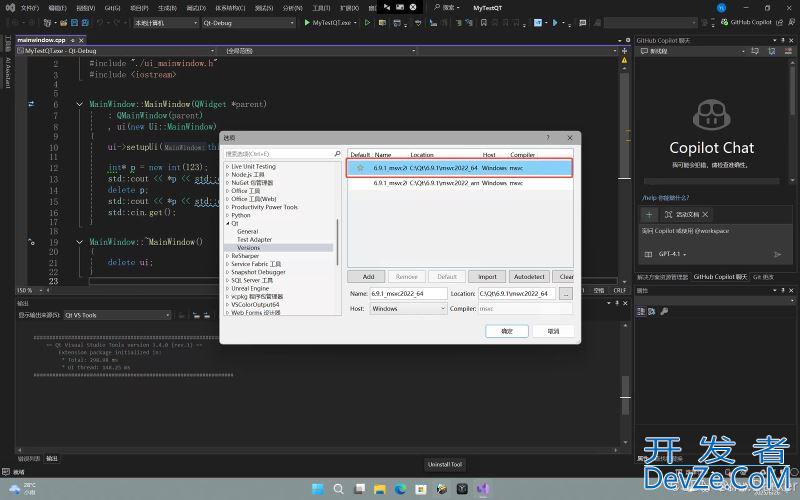Send the Copilot Chat message with the arrow icon
The width and height of the screenshot is (800, 500).
tap(777, 254)
